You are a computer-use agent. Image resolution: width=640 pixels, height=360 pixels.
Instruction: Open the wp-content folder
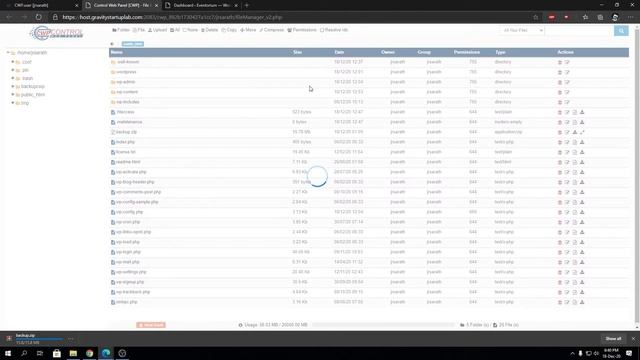(127, 92)
